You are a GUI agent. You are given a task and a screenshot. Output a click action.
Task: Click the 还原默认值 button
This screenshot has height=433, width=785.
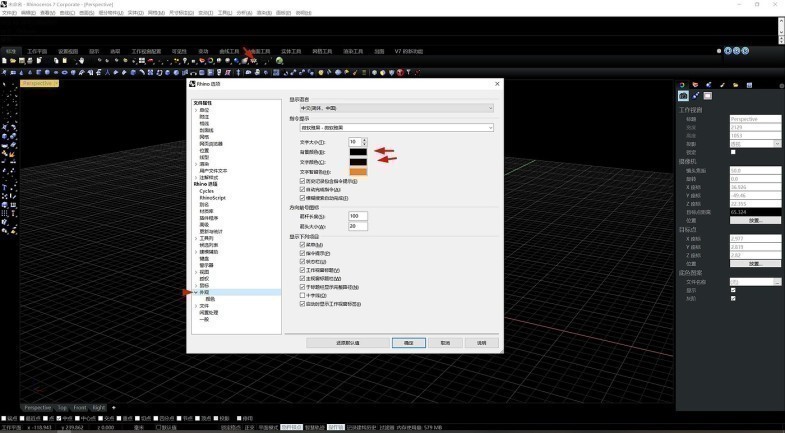[347, 342]
